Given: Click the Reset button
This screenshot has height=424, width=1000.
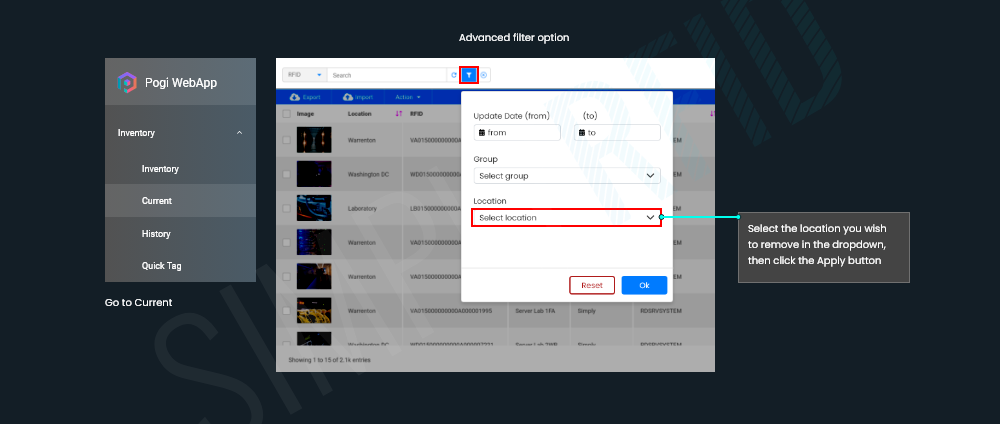Looking at the screenshot, I should 592,285.
